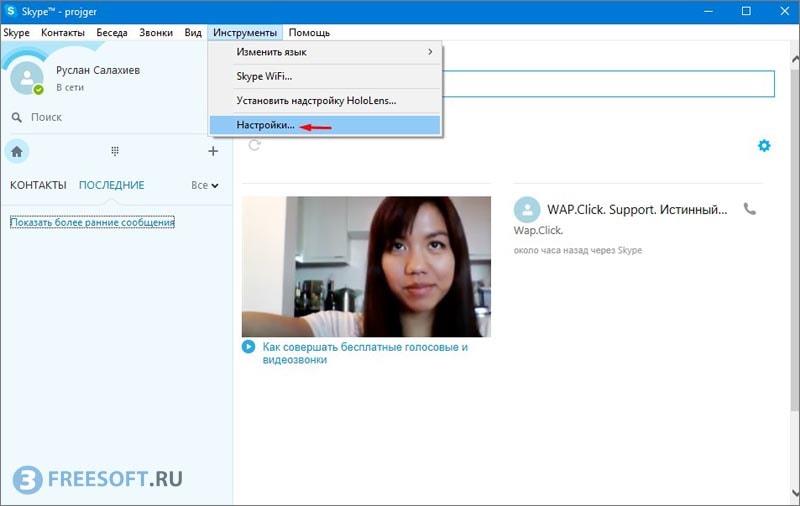The image size is (800, 506).
Task: Click the Skype logo in title bar
Action: point(10,11)
